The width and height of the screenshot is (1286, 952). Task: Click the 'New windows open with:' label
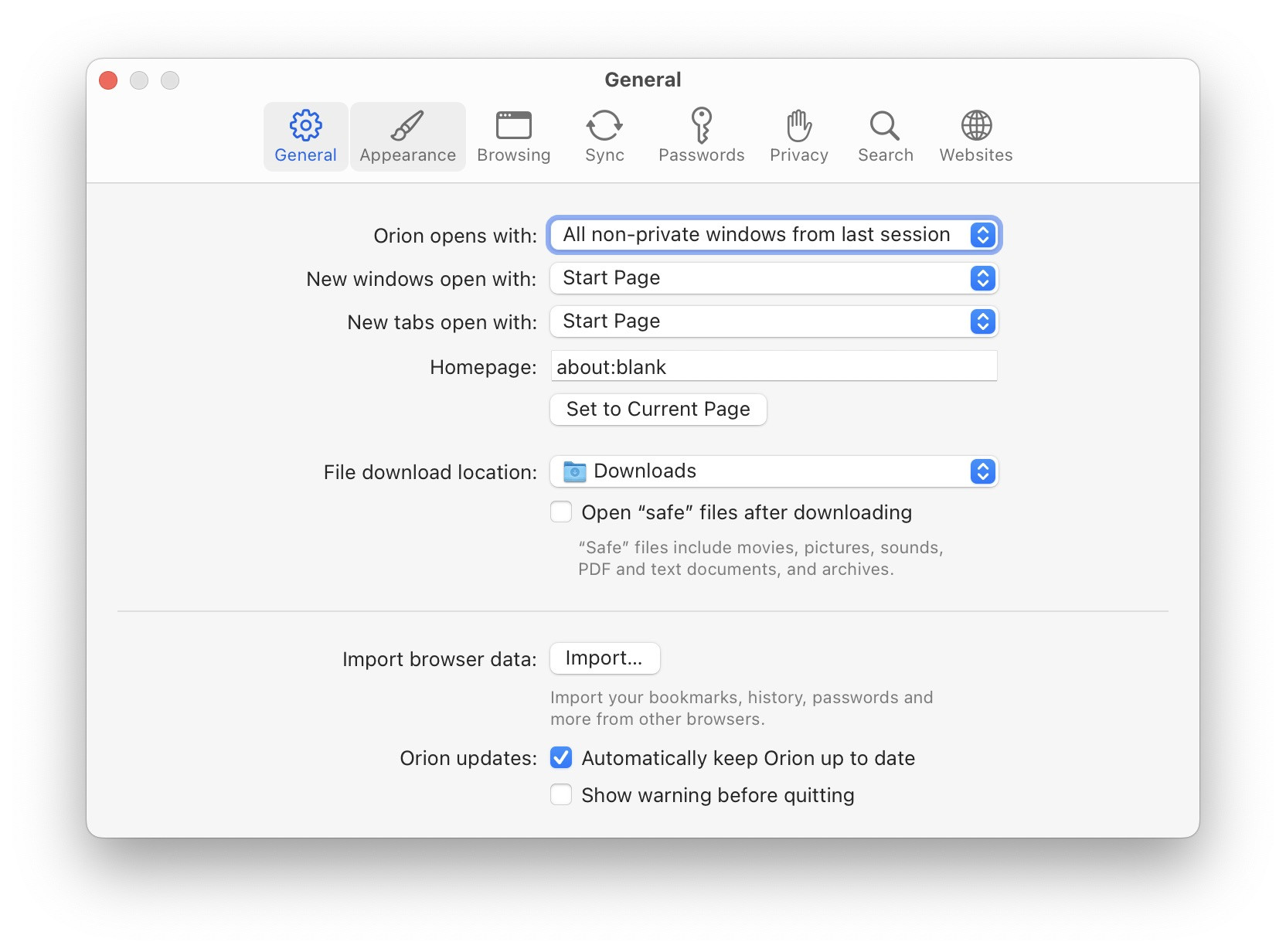pyautogui.click(x=421, y=279)
